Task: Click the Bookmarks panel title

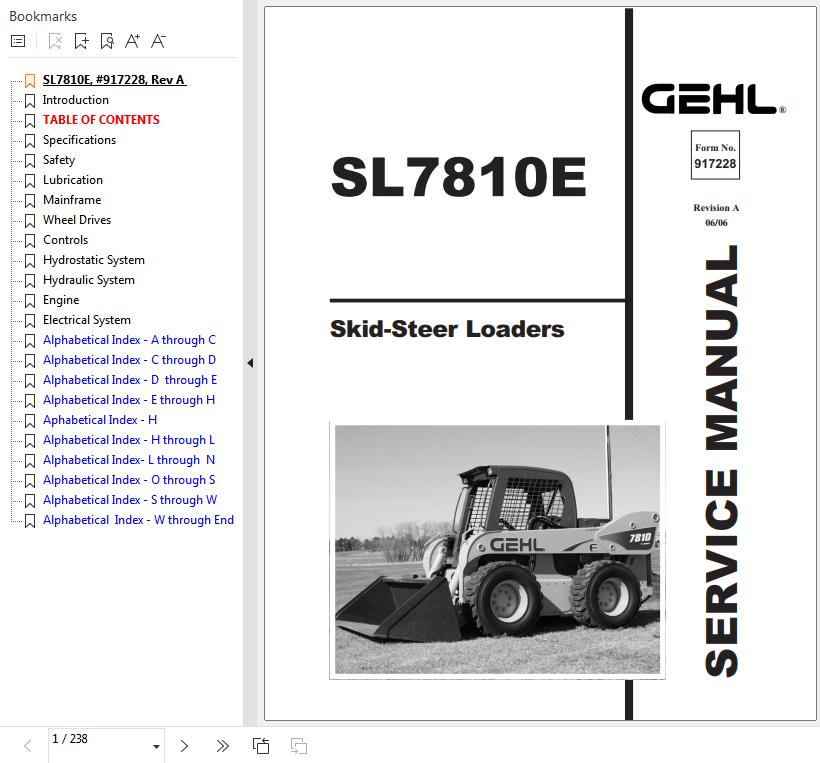Action: click(43, 16)
